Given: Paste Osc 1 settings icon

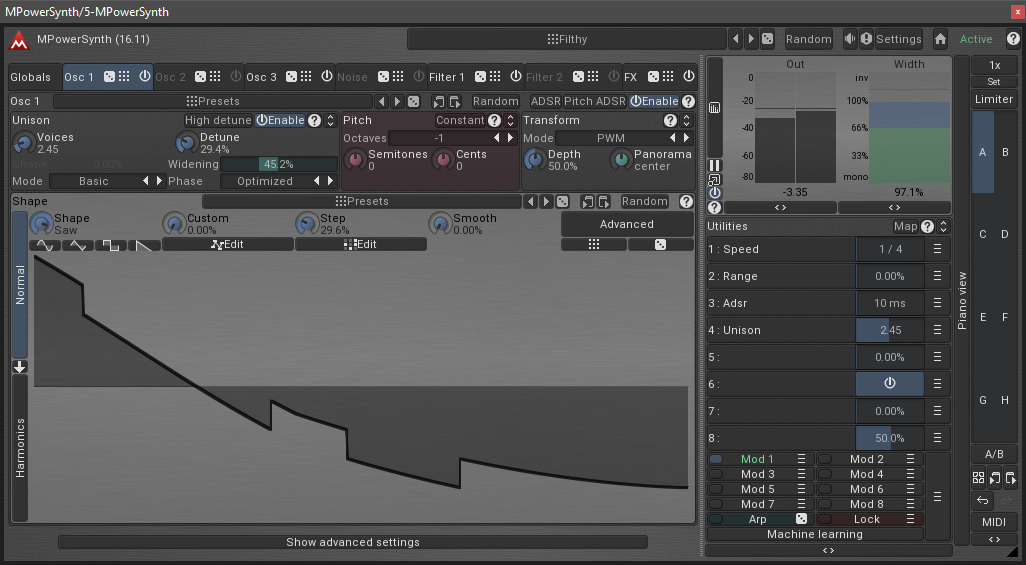Looking at the screenshot, I should 455,101.
